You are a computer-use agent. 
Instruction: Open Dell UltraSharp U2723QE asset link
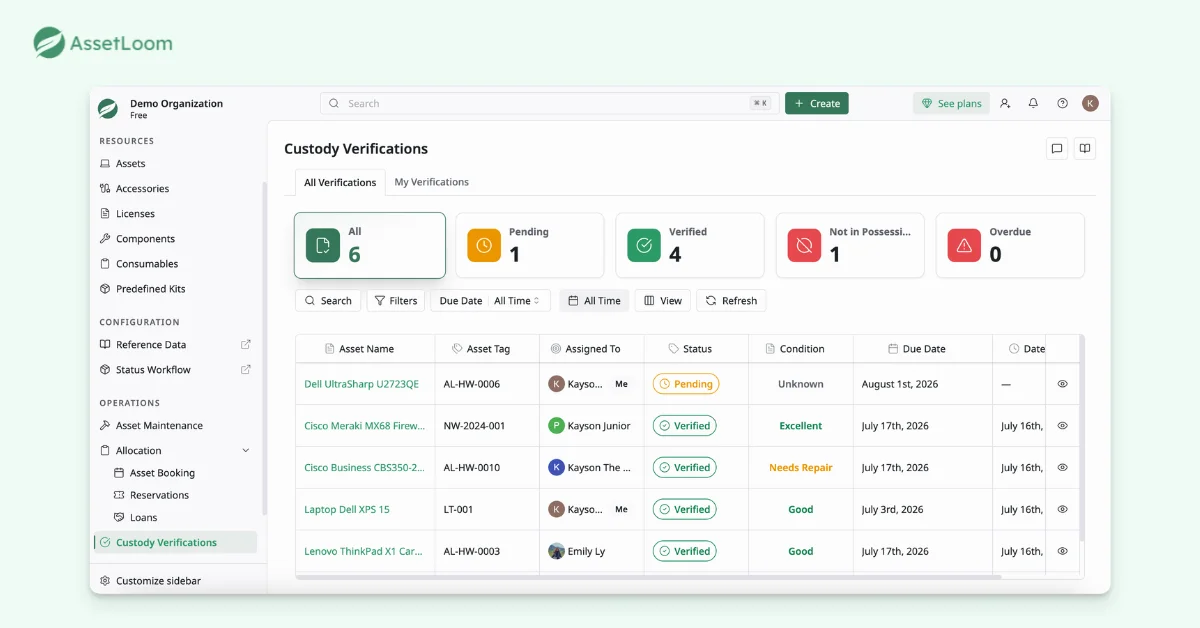[x=361, y=384]
